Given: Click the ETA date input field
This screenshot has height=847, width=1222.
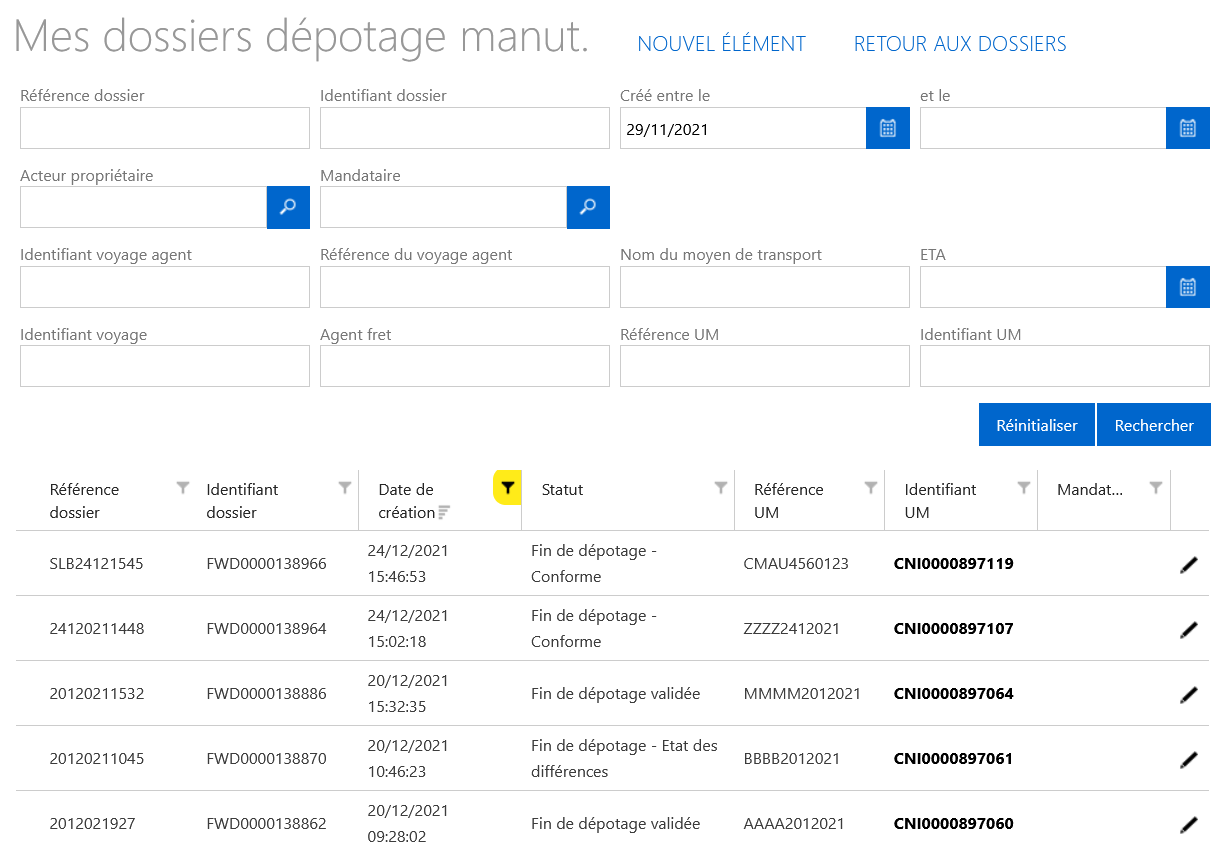Looking at the screenshot, I should 1043,287.
